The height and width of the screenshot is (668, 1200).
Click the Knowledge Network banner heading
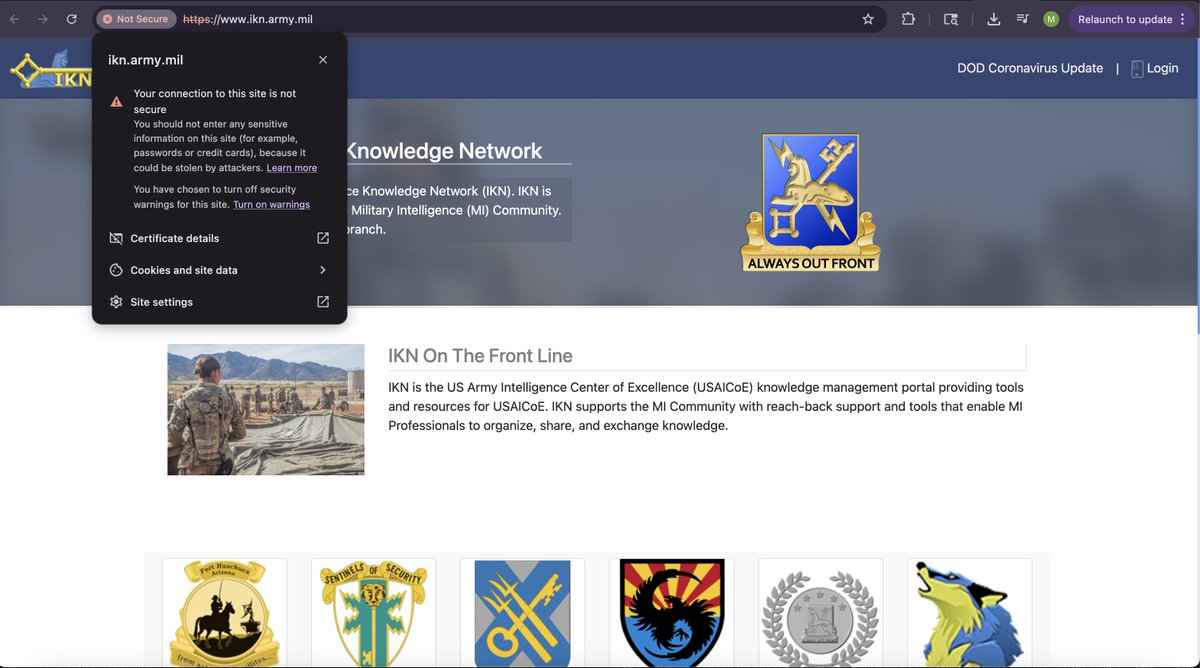coord(444,151)
